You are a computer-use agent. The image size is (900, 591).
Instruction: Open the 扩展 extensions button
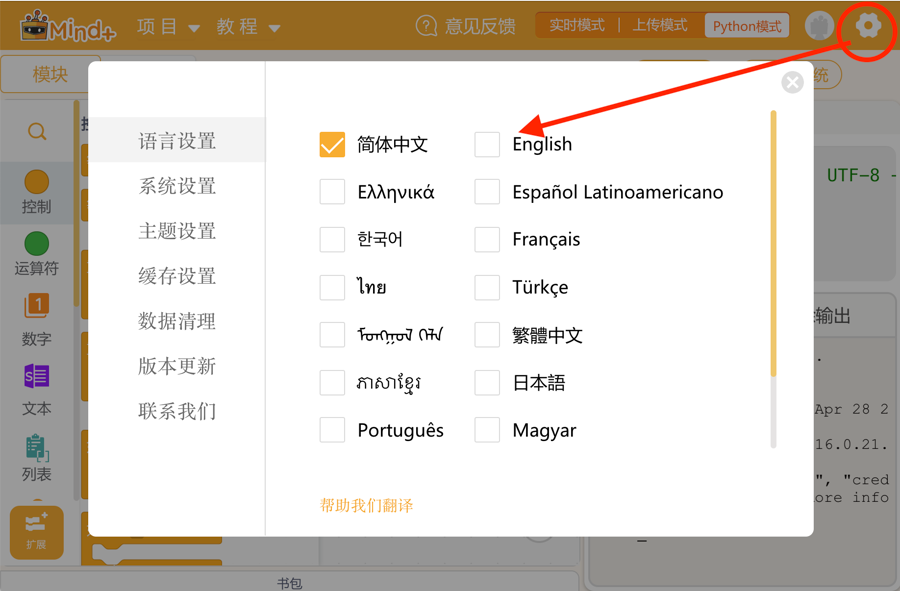(x=37, y=530)
